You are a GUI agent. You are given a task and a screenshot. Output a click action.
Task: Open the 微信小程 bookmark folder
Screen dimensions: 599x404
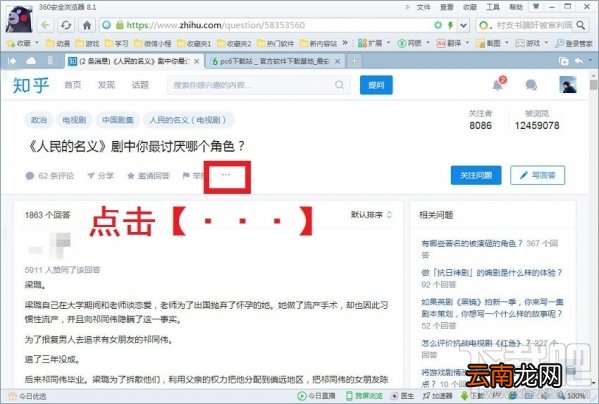click(x=152, y=43)
